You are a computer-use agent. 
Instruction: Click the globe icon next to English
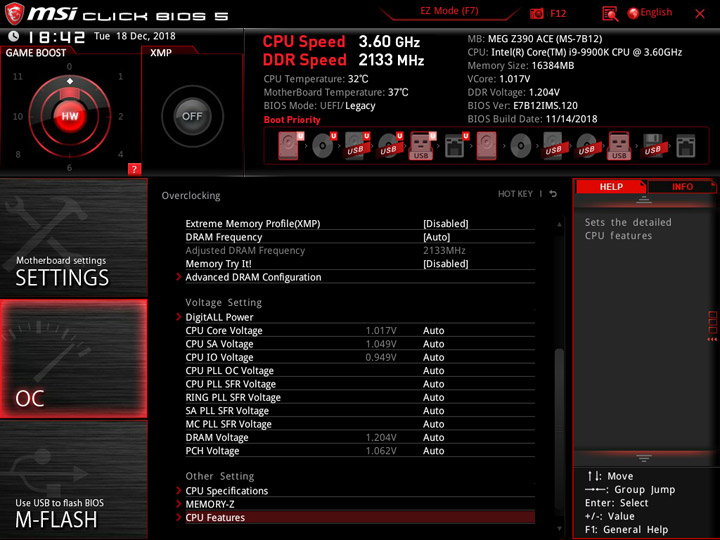(633, 13)
